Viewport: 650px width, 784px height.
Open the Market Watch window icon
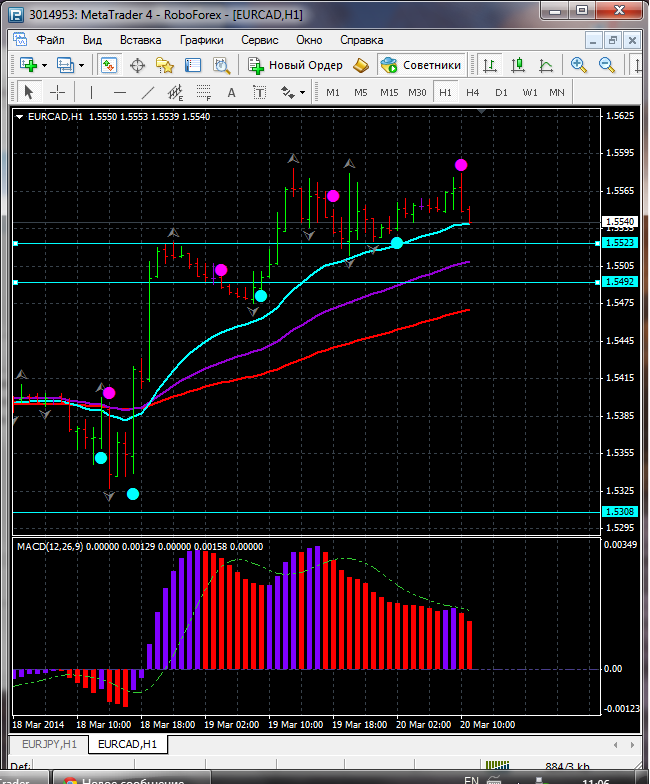tap(109, 65)
